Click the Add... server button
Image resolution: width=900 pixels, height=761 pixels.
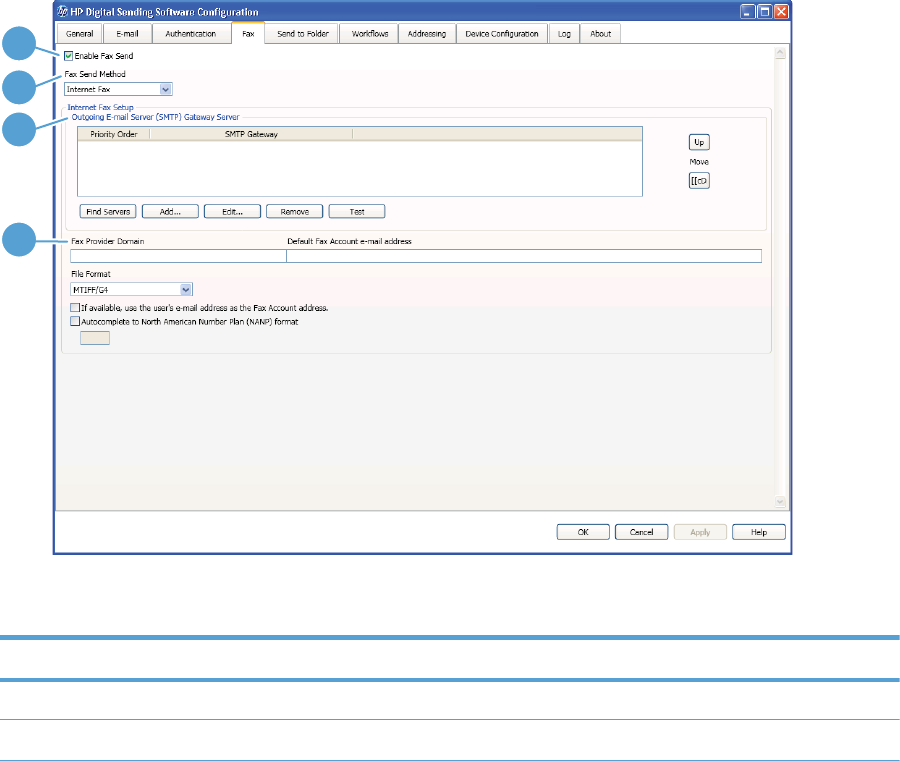(x=170, y=212)
